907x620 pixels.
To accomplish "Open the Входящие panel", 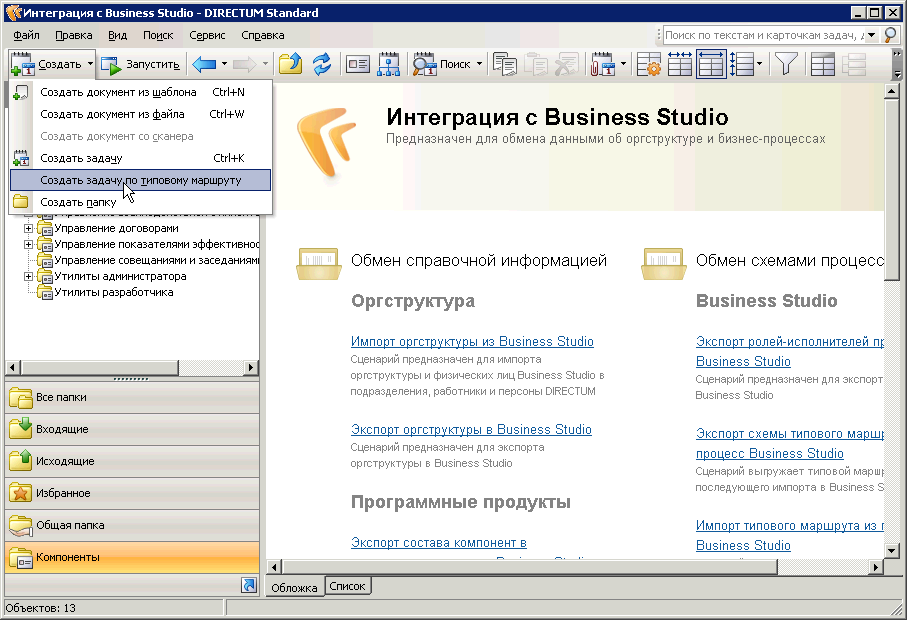I will 132,429.
